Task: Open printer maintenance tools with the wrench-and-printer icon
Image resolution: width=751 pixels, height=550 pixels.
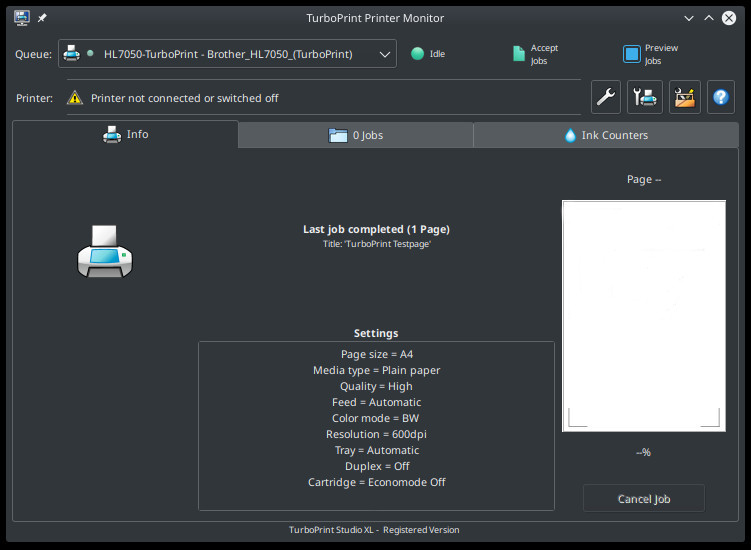Action: tap(645, 97)
